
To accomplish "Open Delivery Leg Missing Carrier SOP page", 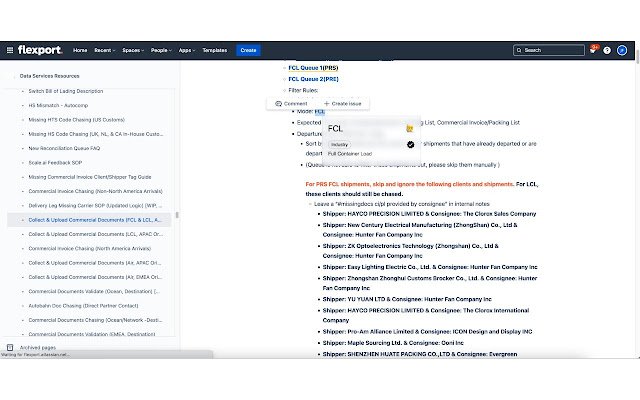I will tap(95, 205).
